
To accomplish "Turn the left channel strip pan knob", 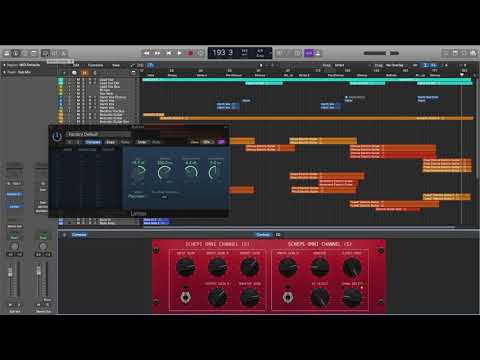I will [x=14, y=247].
